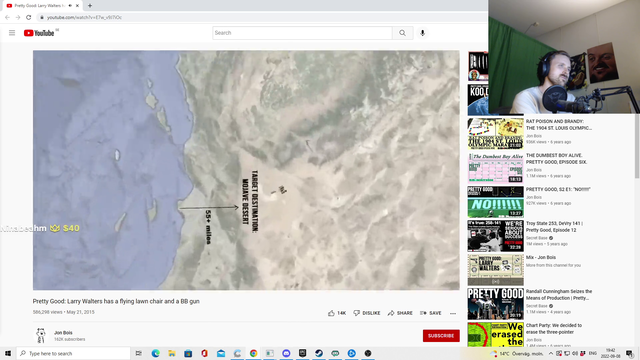Open OBS Studio from taskbar
This screenshot has height=360, width=640.
[x=368, y=353]
